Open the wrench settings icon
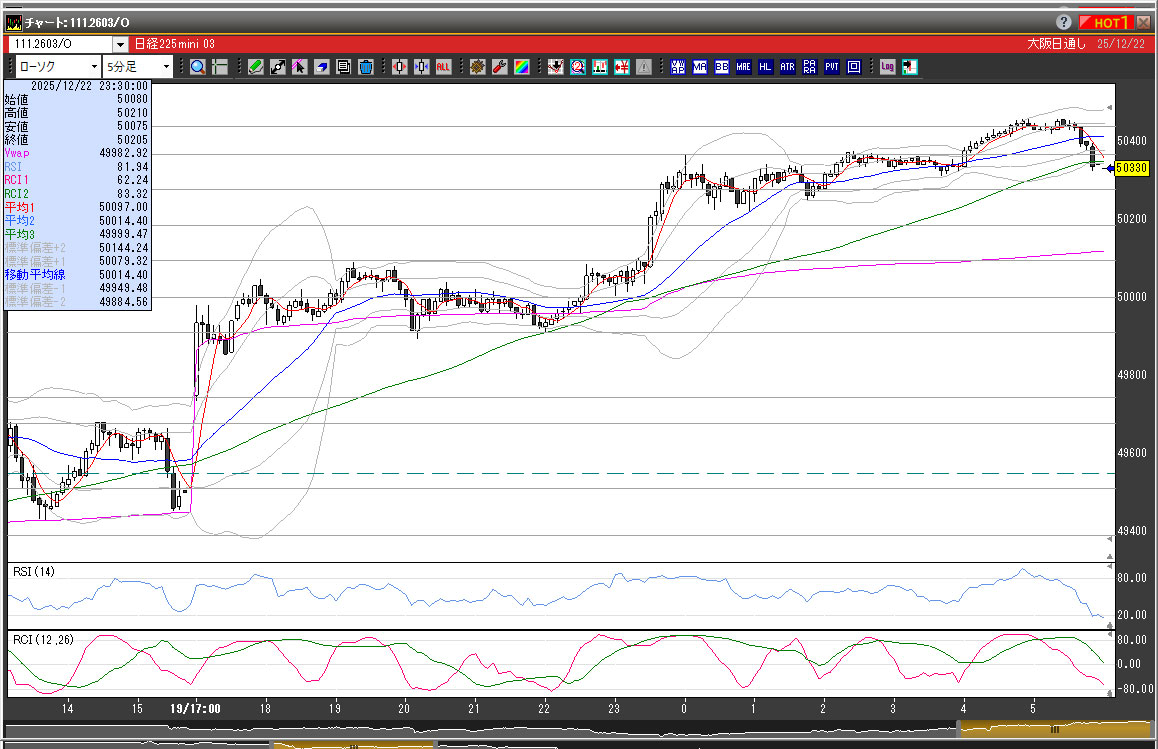The width and height of the screenshot is (1158, 749). 499,67
